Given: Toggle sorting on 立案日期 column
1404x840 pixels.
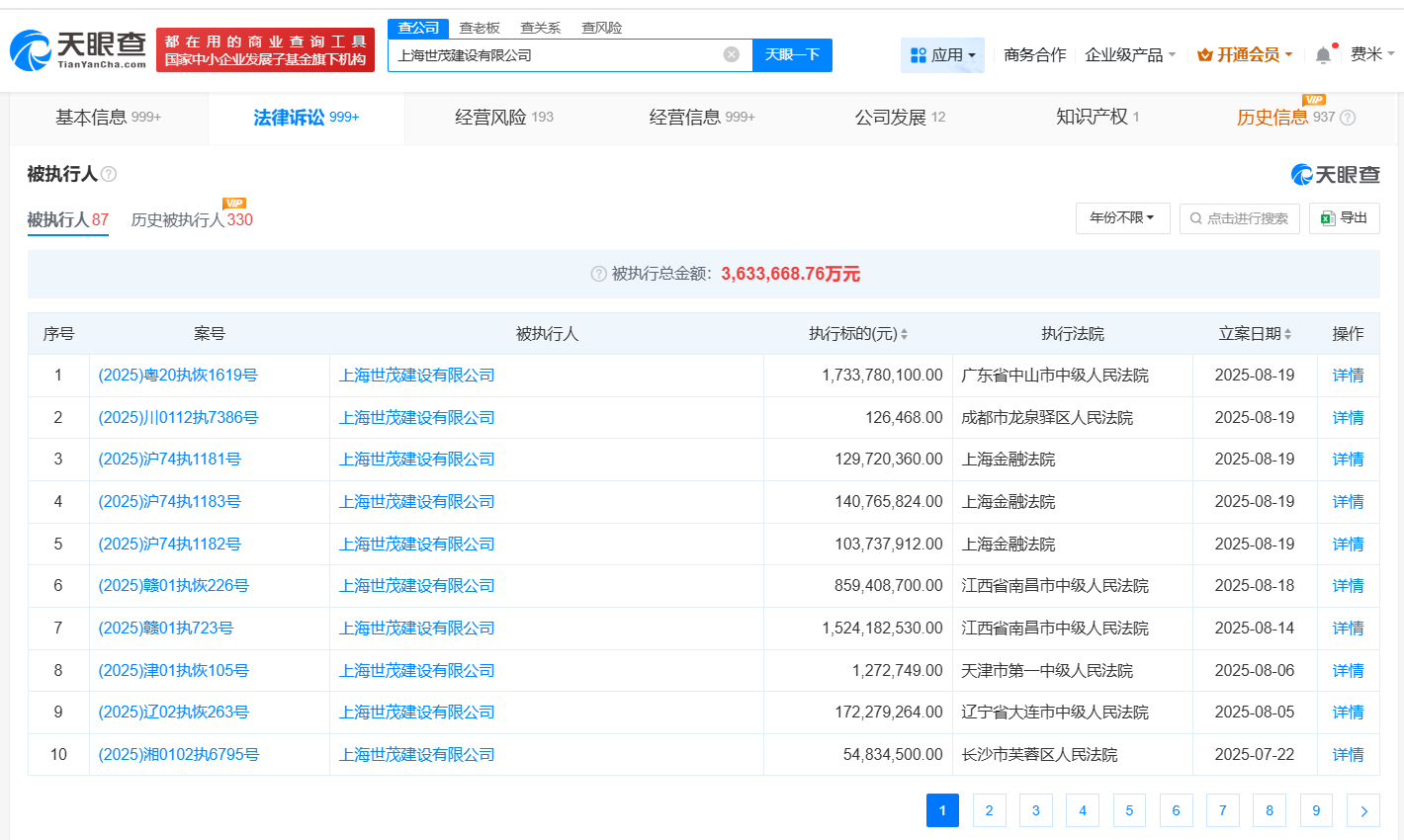Looking at the screenshot, I should click(1289, 334).
